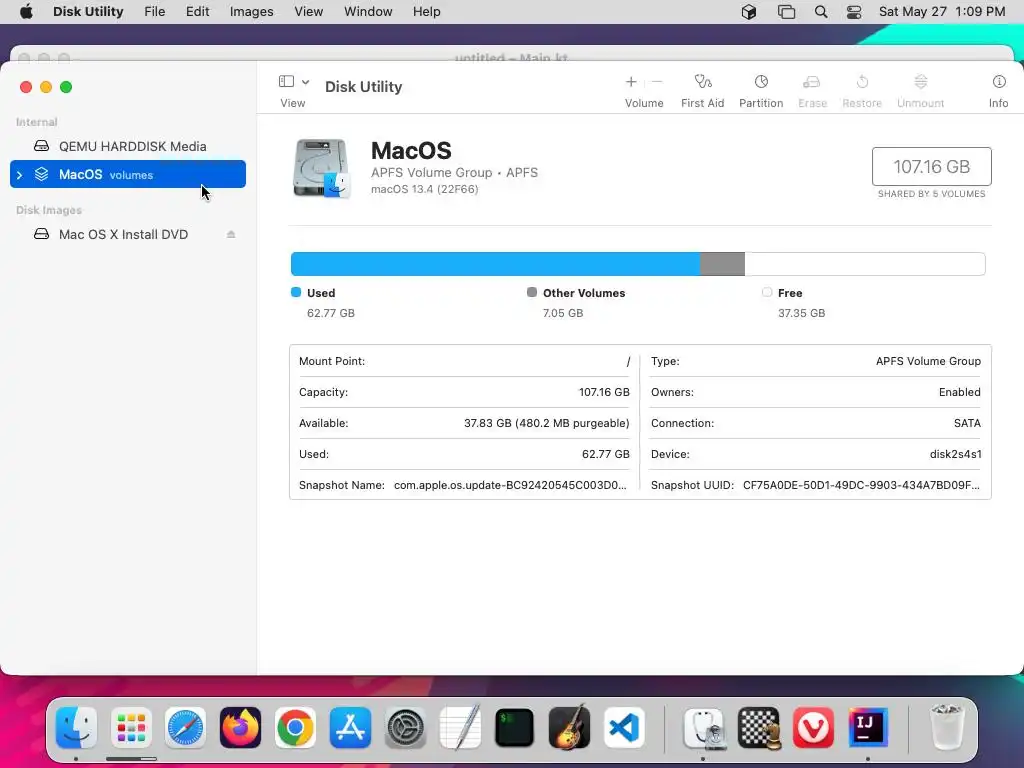Viewport: 1024px width, 768px height.
Task: Open the sidebar View icon
Action: (286, 82)
